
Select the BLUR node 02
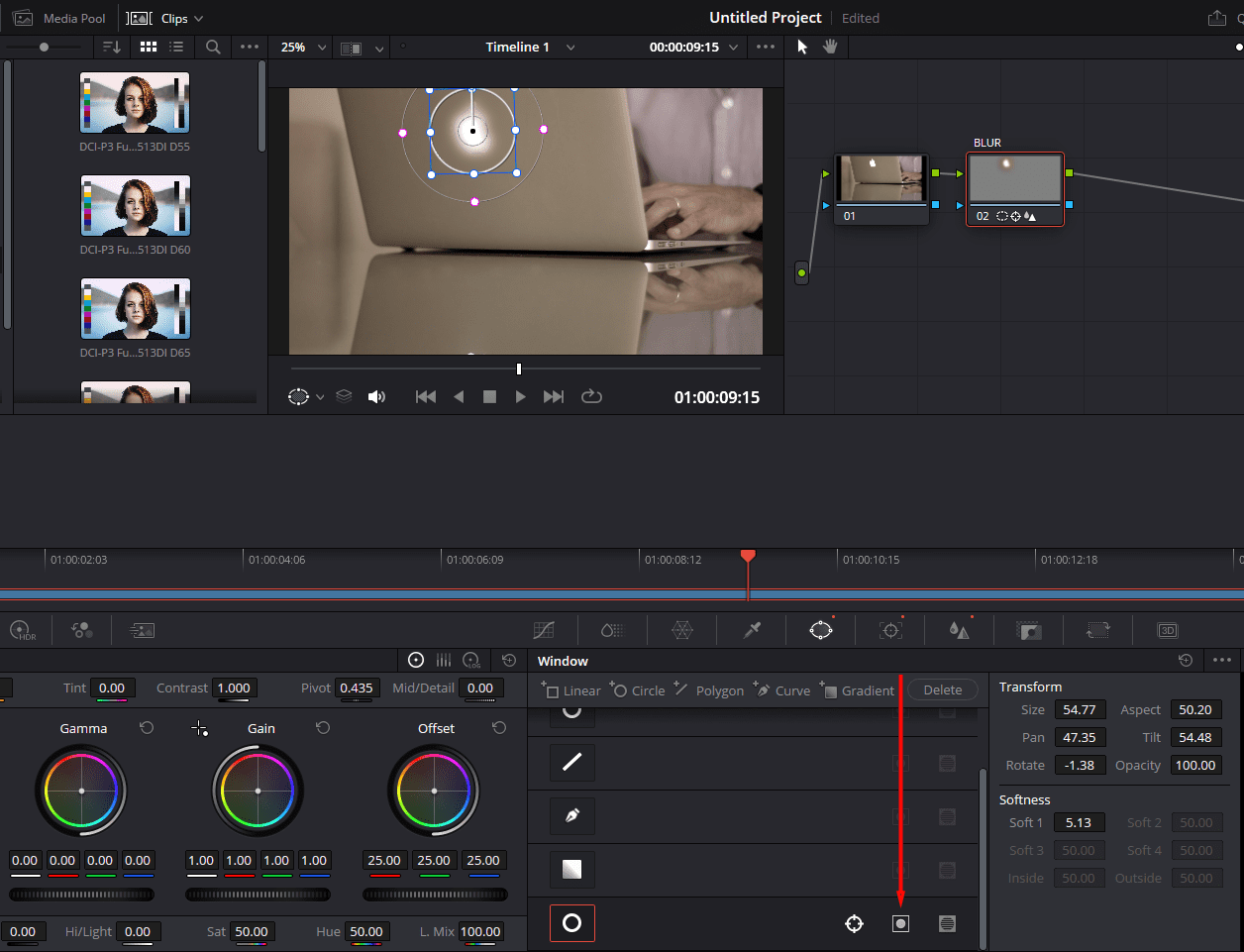[1015, 189]
